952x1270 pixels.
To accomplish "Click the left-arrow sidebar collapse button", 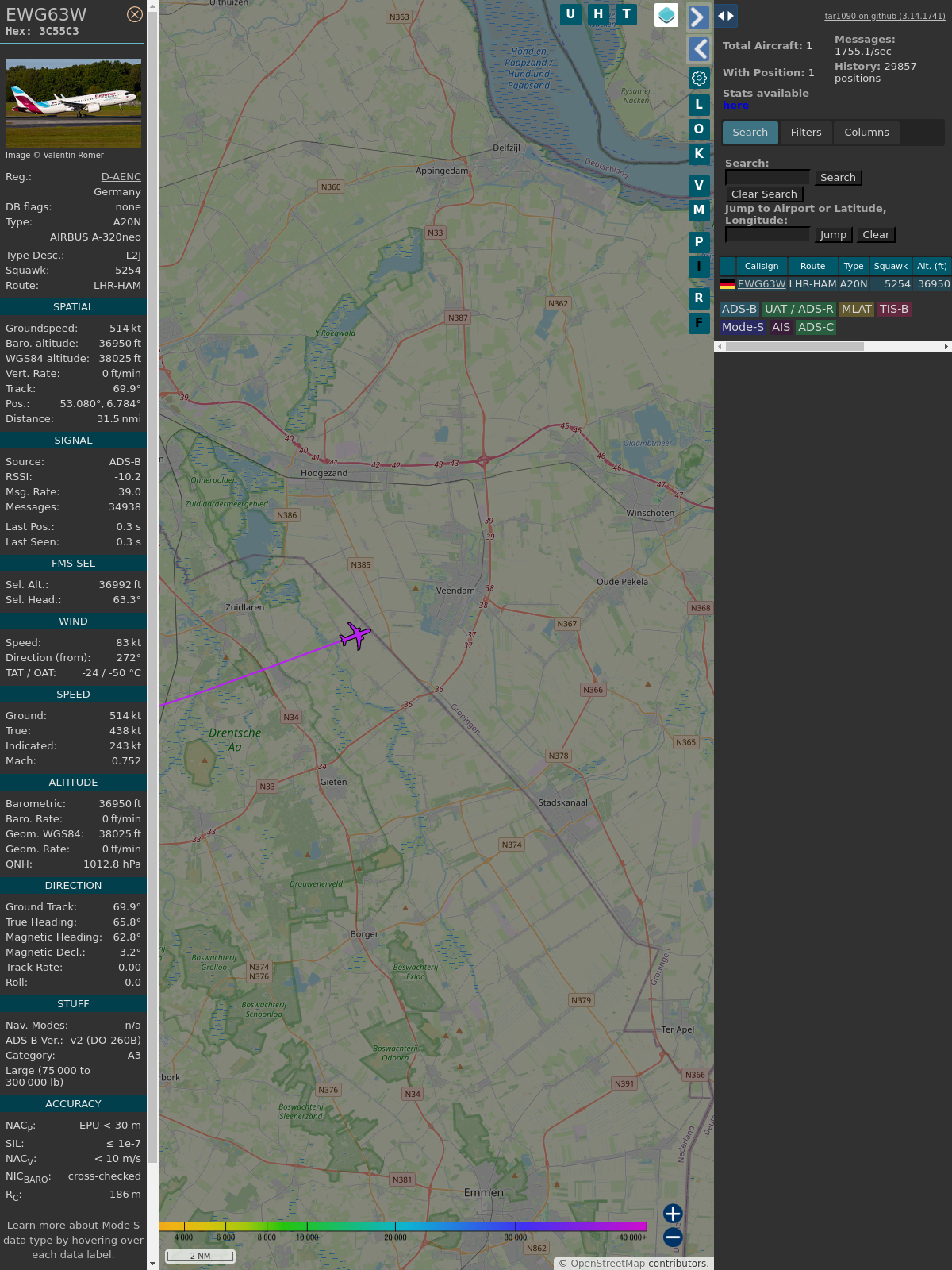I will click(698, 49).
